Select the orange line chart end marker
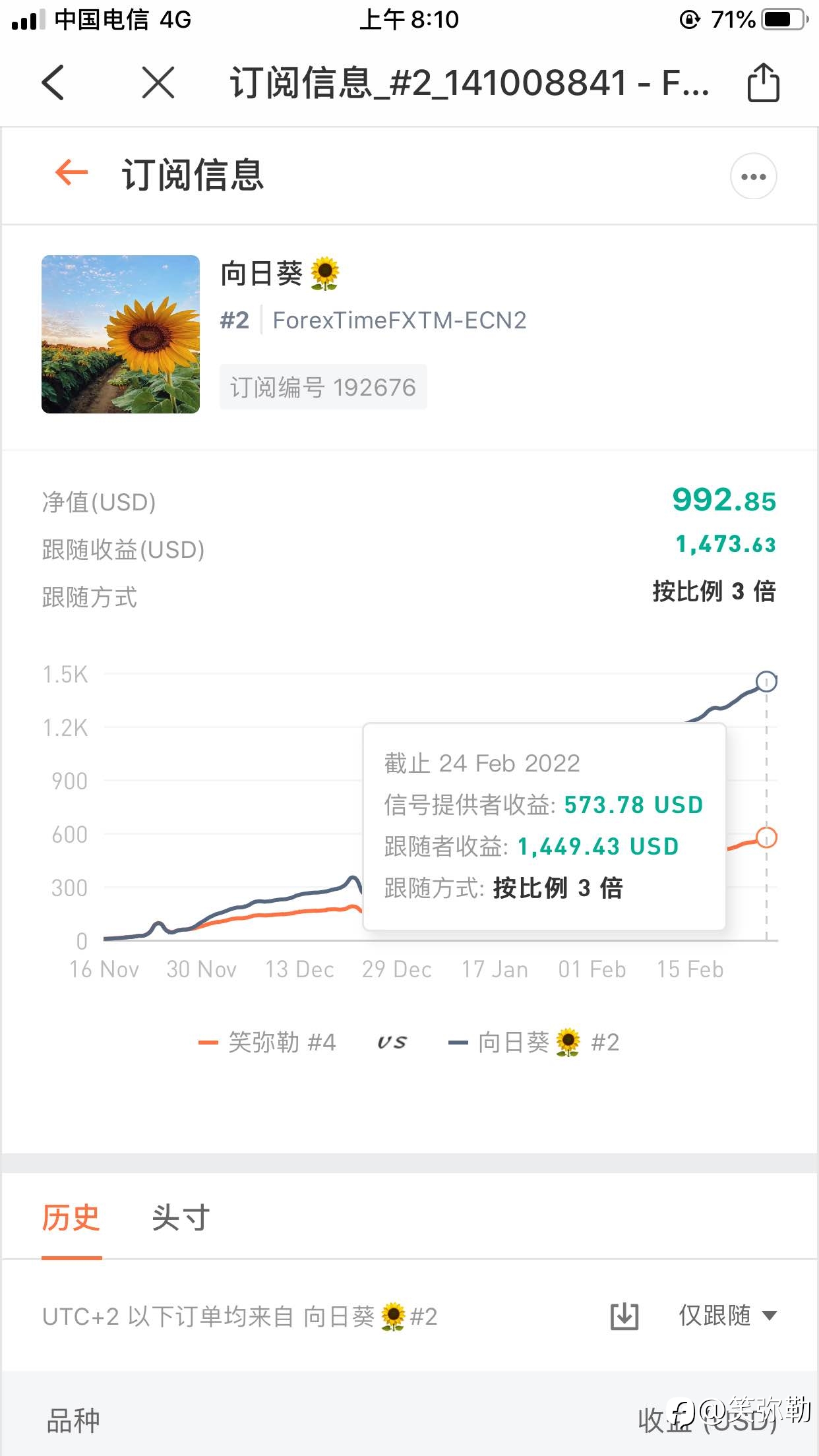 pyautogui.click(x=766, y=837)
